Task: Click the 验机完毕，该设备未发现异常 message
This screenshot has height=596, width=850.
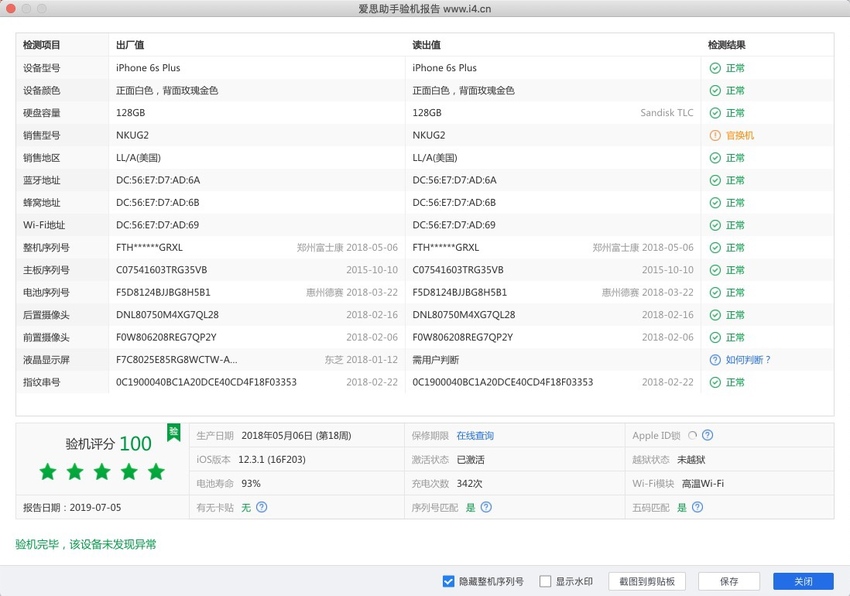Action: click(86, 544)
